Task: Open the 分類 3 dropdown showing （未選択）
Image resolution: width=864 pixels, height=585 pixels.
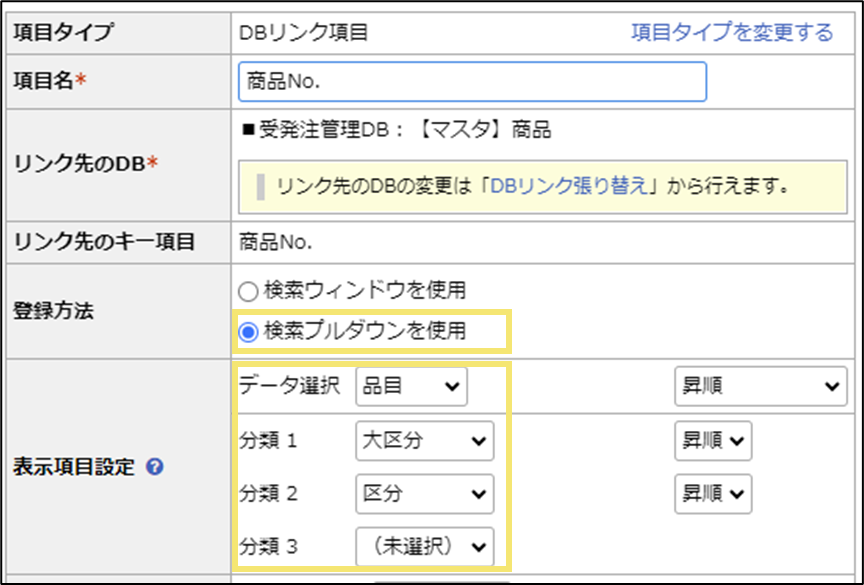Action: click(x=424, y=546)
